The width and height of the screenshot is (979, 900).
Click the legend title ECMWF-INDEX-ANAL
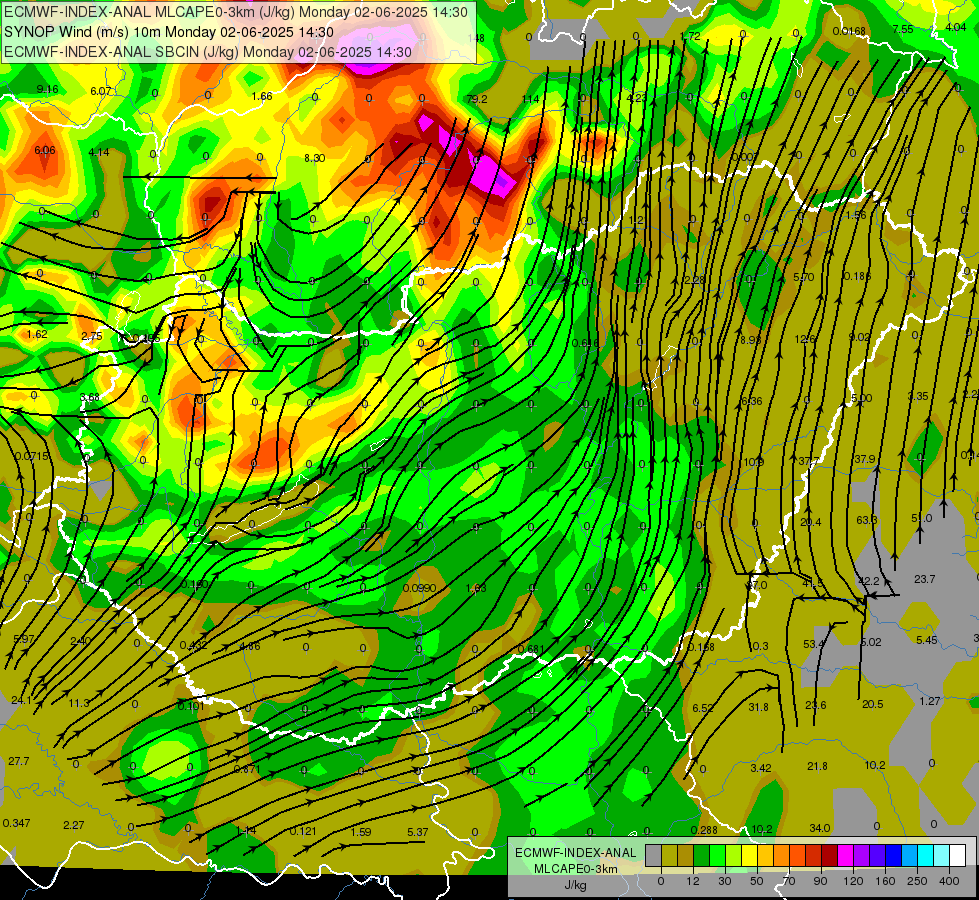coord(576,853)
